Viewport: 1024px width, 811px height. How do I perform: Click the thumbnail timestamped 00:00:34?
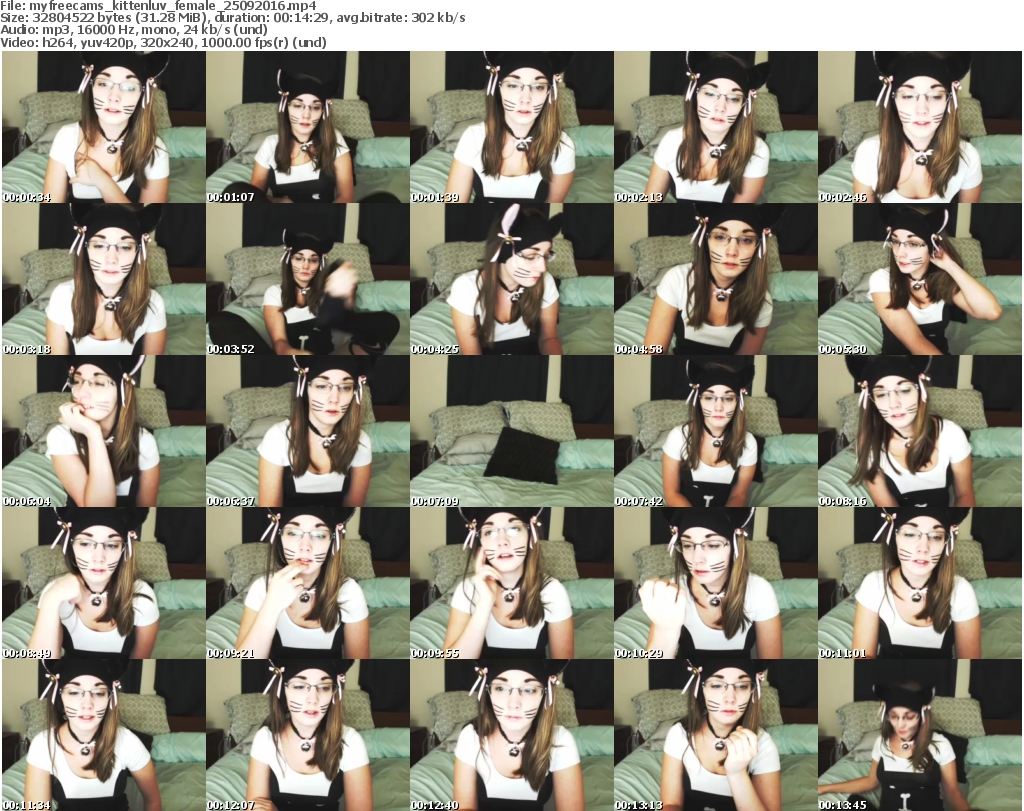103,128
